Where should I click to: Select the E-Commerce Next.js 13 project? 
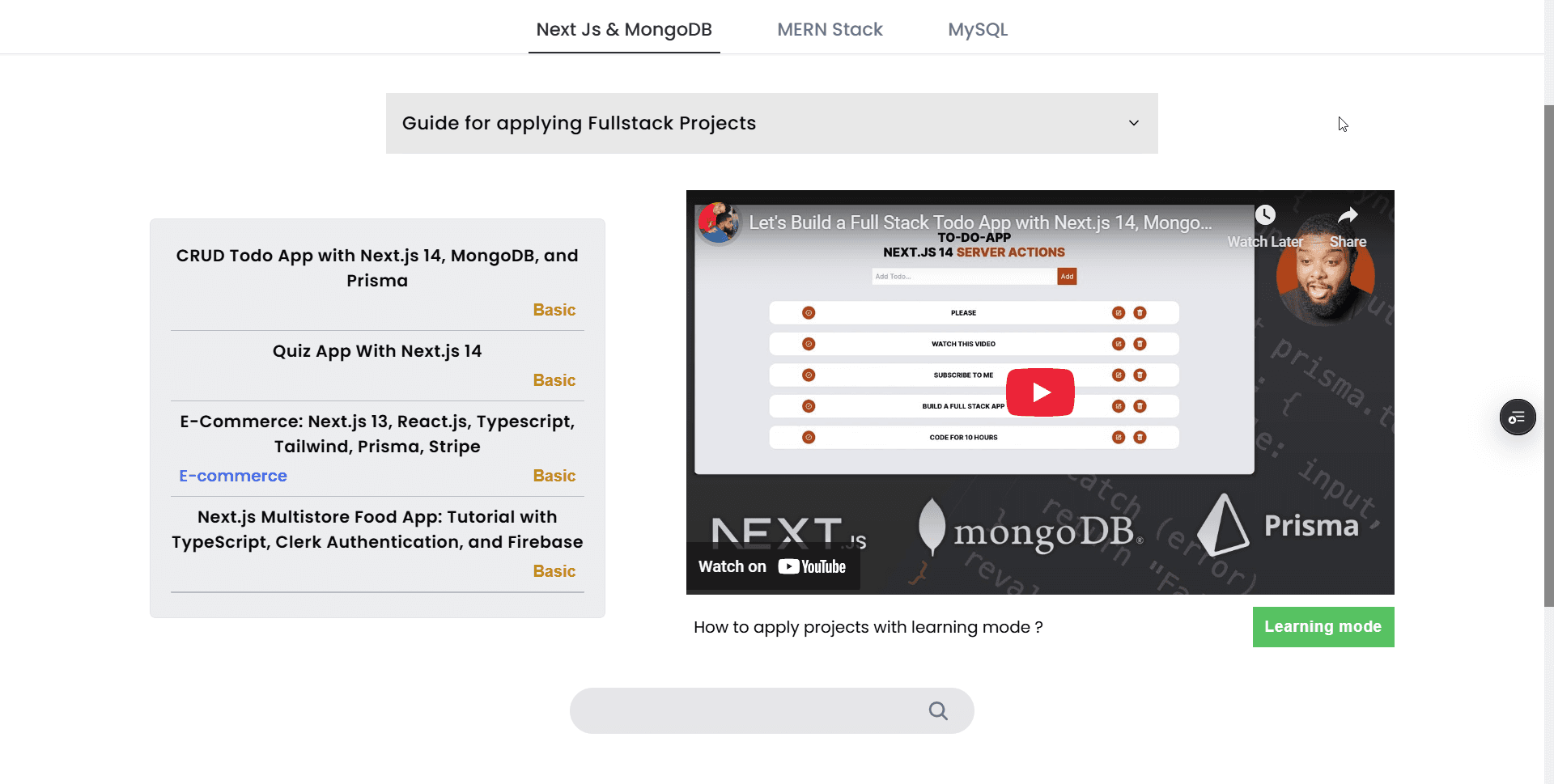[377, 434]
